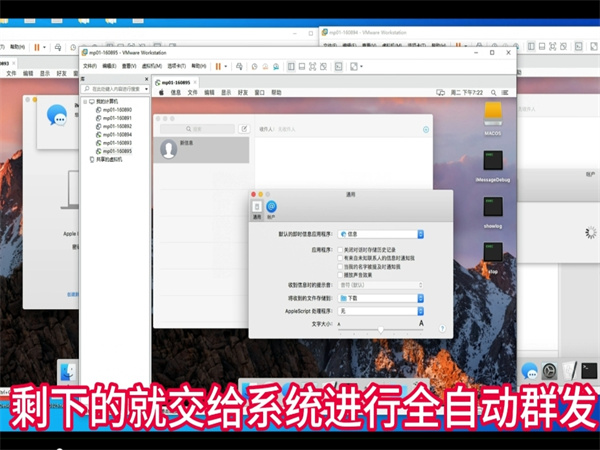Click the search field in Messages window
This screenshot has width=600, height=450.
click(196, 129)
